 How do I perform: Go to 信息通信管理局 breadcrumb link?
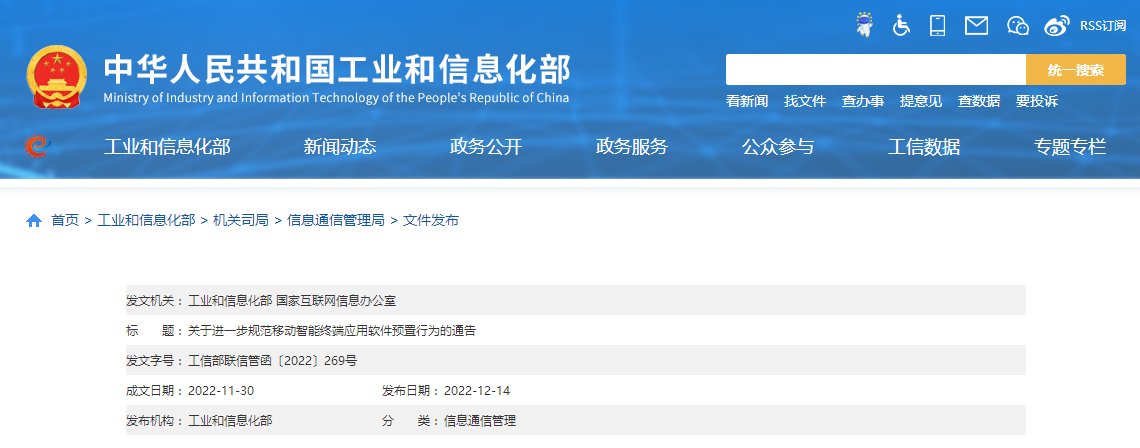pos(336,221)
